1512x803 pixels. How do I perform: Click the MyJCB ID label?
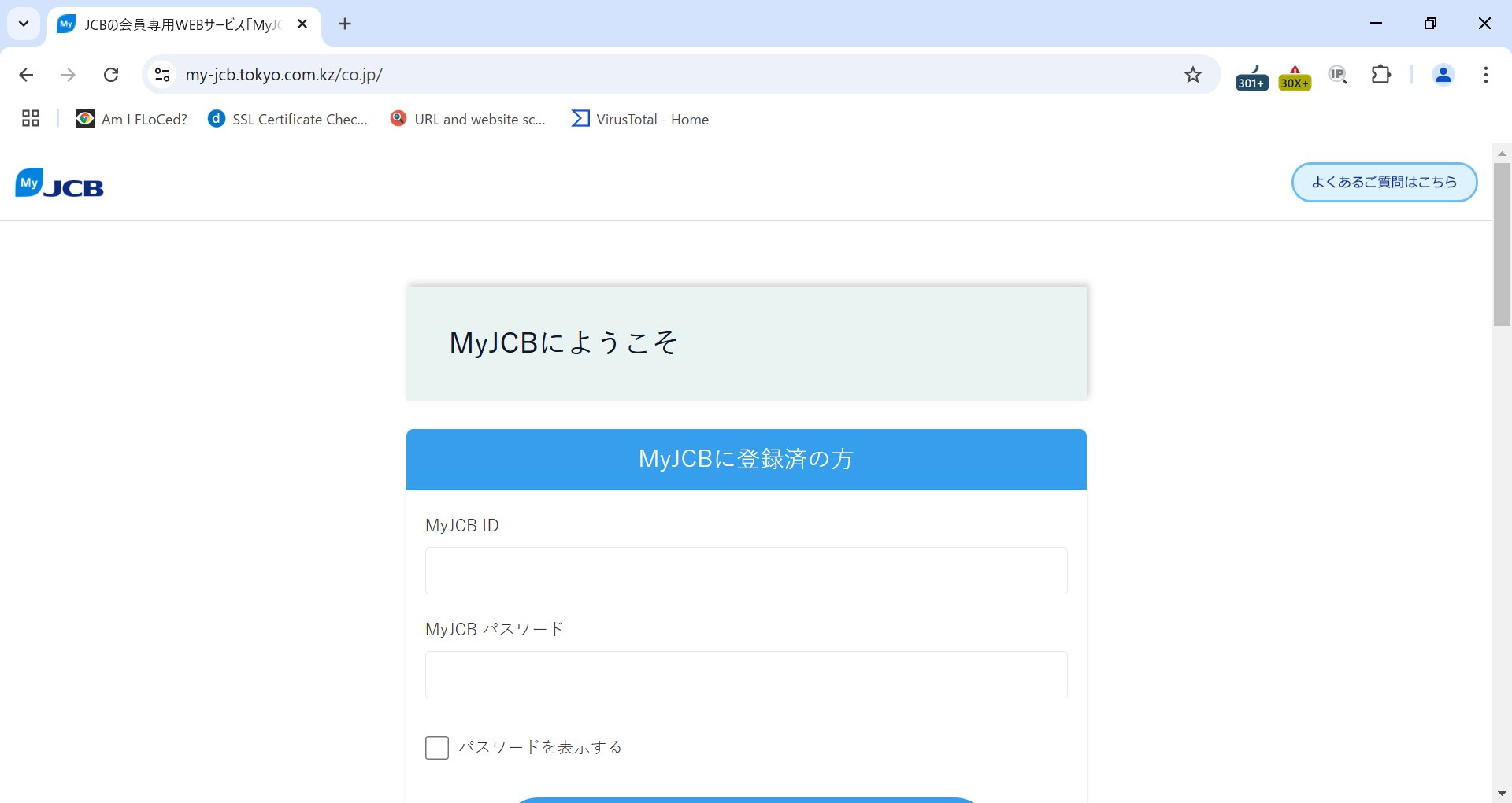[462, 525]
